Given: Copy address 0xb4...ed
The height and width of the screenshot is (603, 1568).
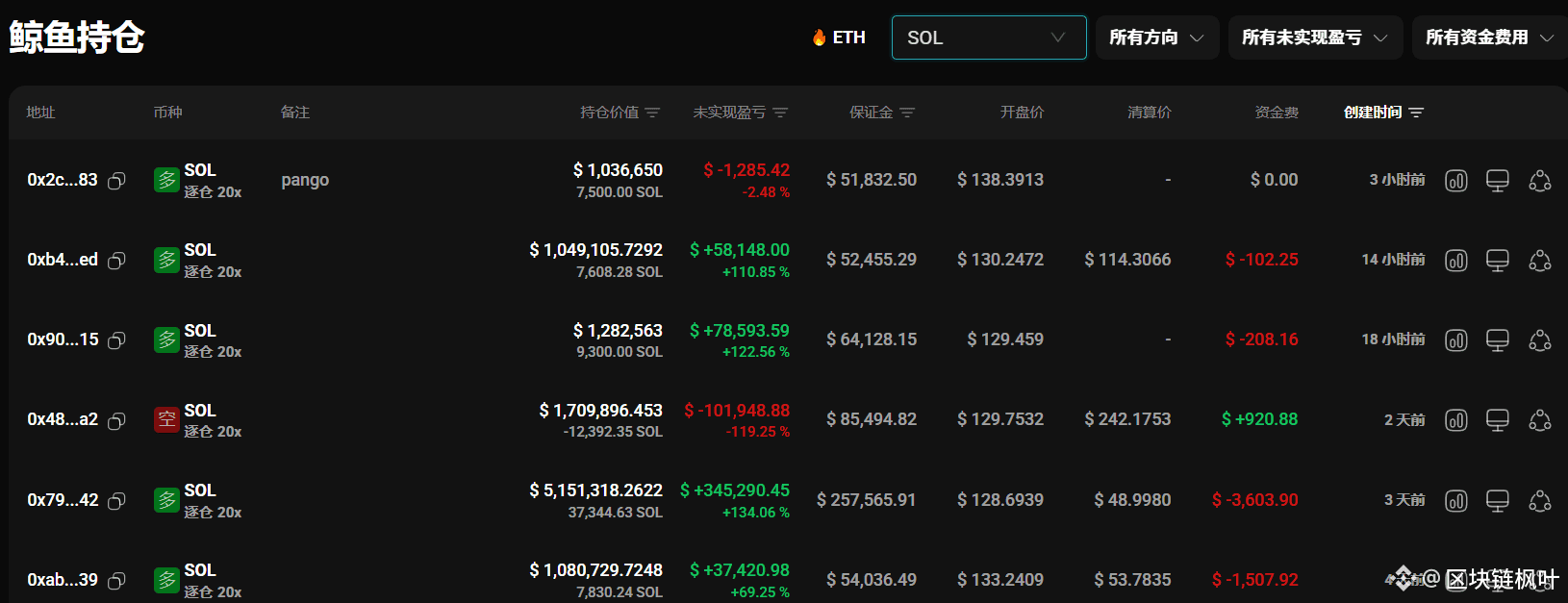Looking at the screenshot, I should click(x=116, y=261).
